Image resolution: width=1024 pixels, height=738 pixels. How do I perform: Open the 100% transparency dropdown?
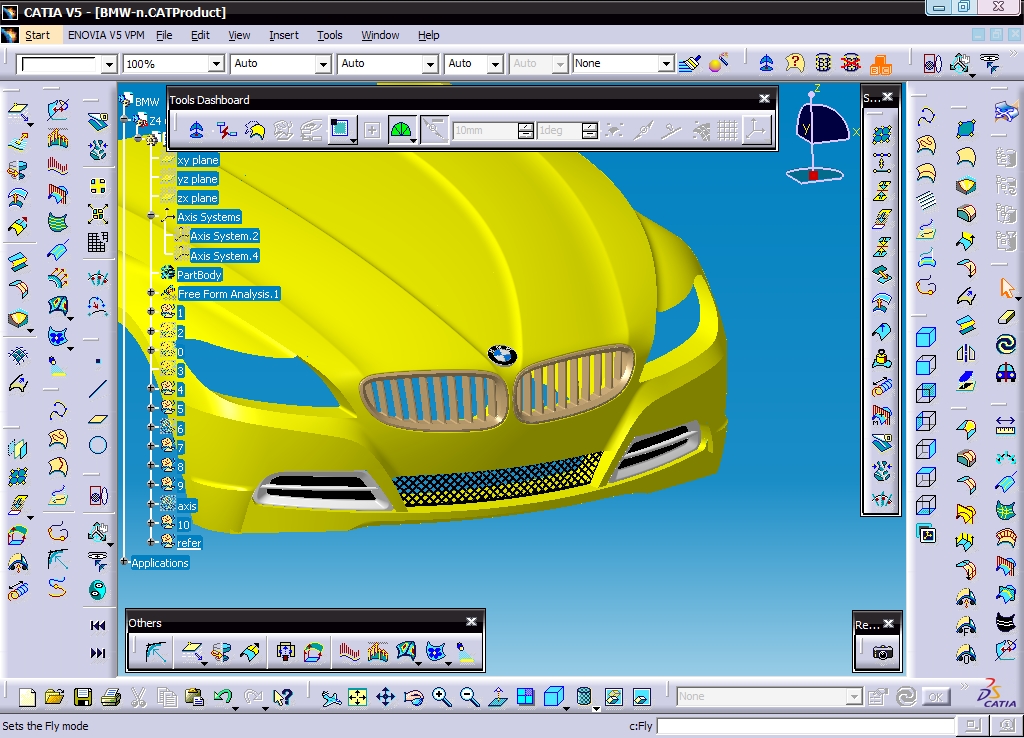[x=216, y=64]
